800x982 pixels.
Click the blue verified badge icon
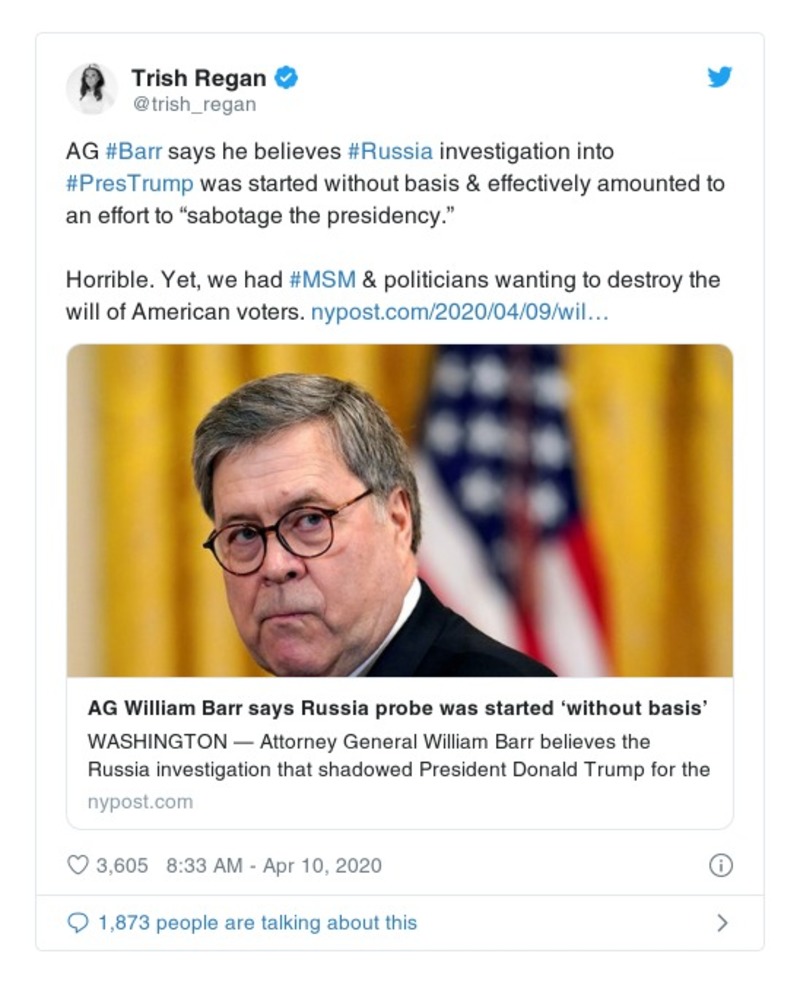(286, 77)
